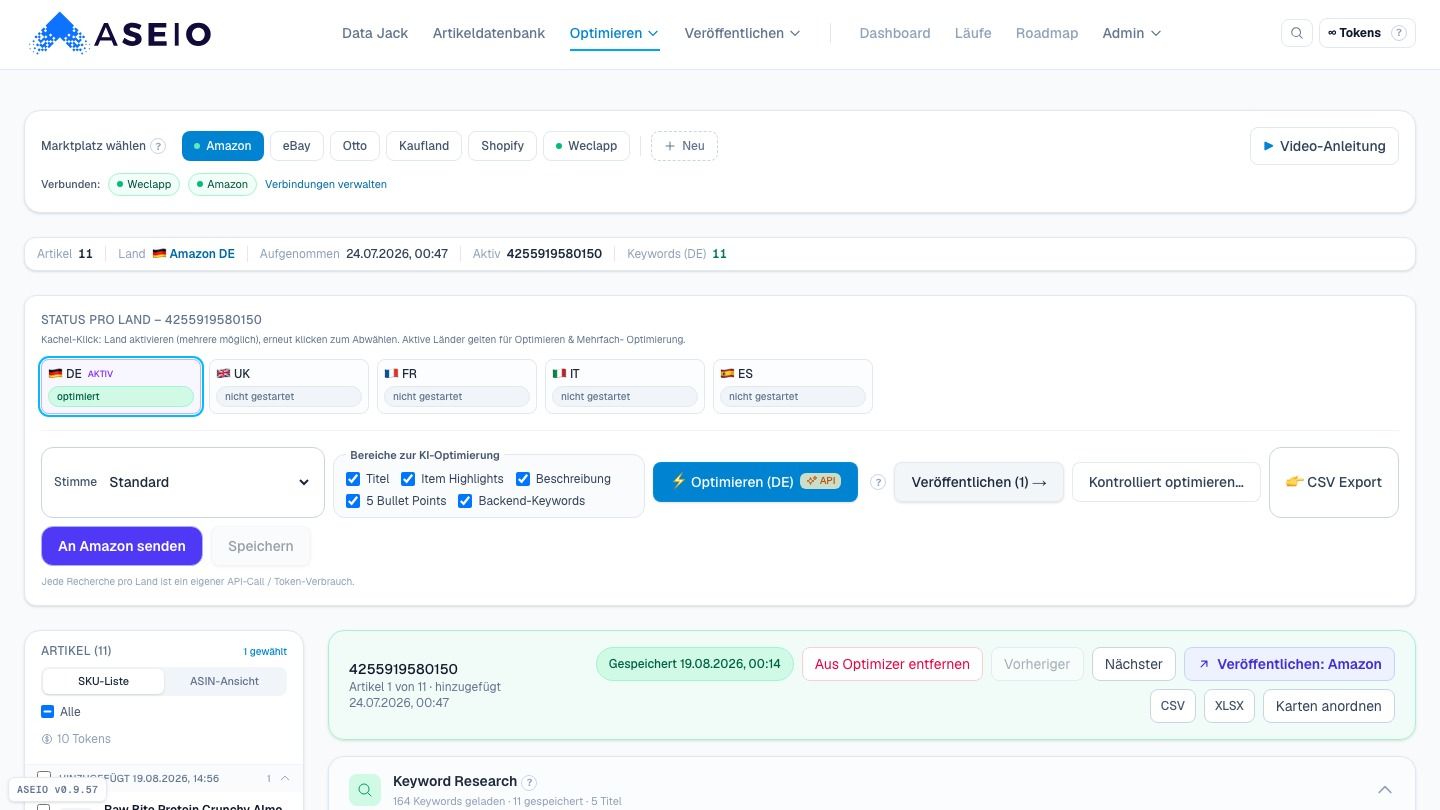This screenshot has width=1440, height=810.
Task: Click the 10 Tokens coin icon
Action: click(47, 739)
